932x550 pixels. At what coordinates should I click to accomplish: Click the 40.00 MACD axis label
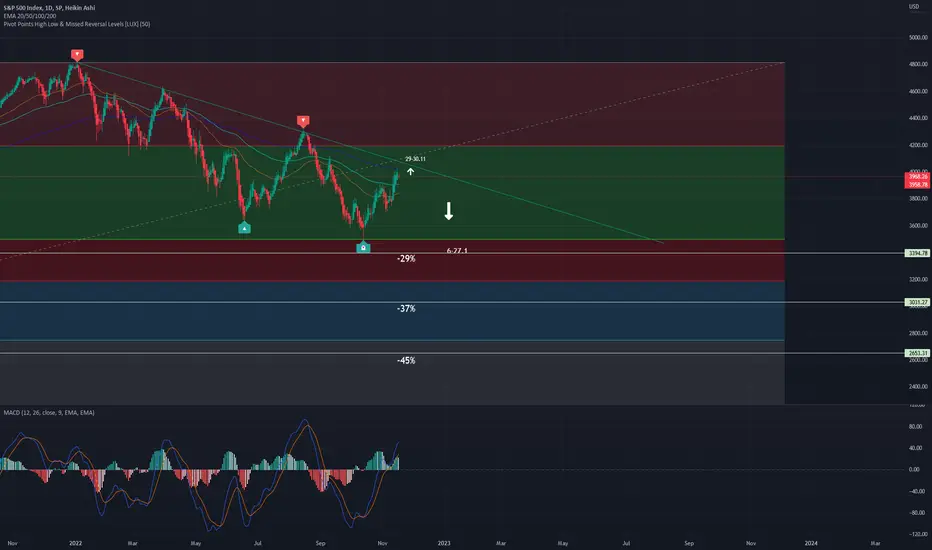tap(915, 448)
